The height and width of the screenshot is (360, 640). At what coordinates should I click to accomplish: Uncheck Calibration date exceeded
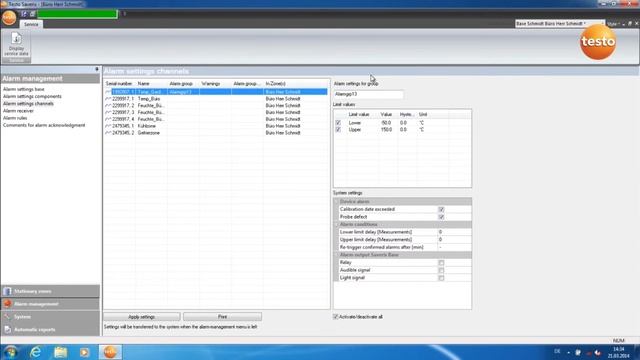441,209
